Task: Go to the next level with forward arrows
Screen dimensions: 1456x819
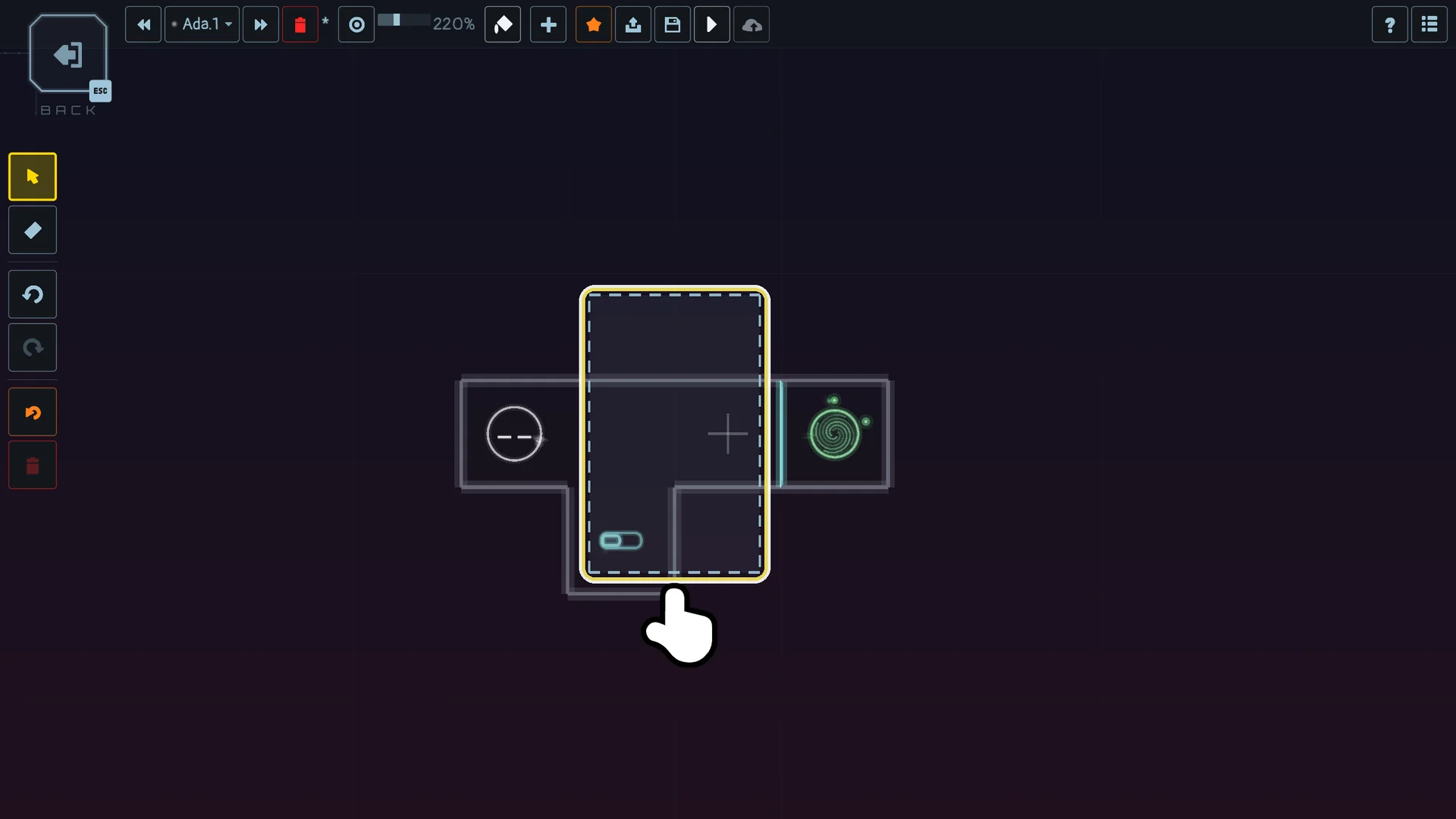Action: tap(261, 24)
